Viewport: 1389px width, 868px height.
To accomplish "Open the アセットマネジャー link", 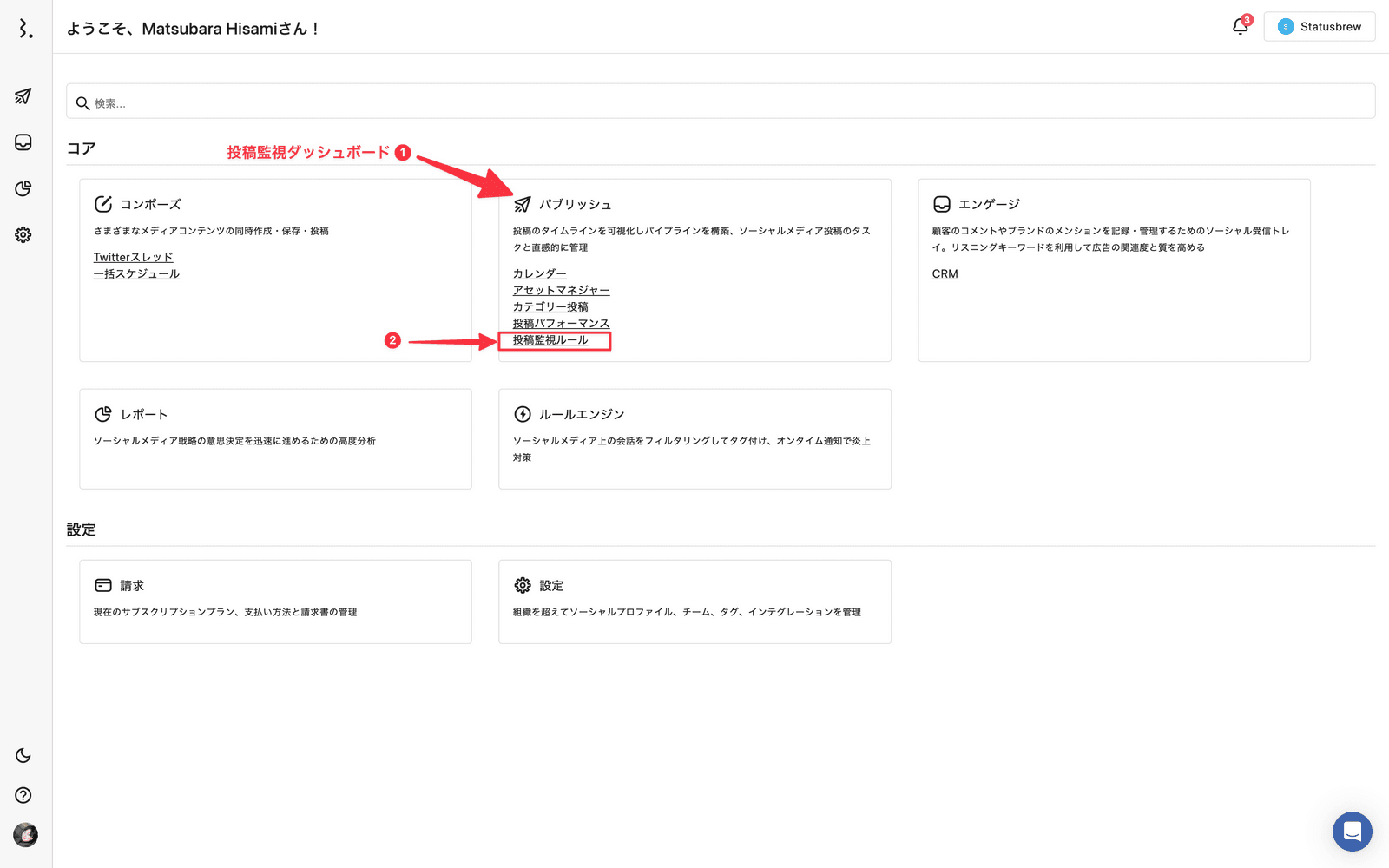I will 561,291.
